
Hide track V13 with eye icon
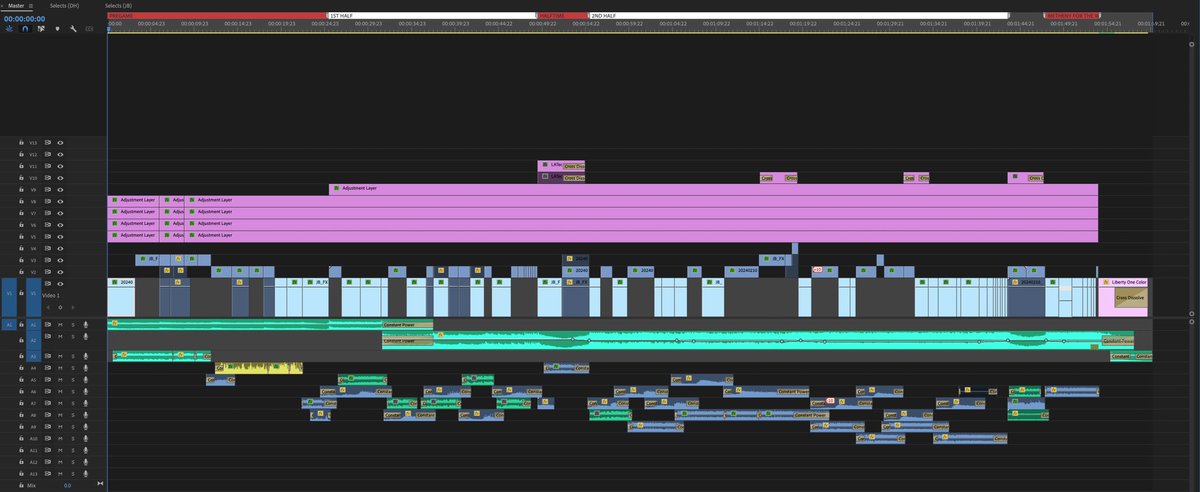point(60,143)
